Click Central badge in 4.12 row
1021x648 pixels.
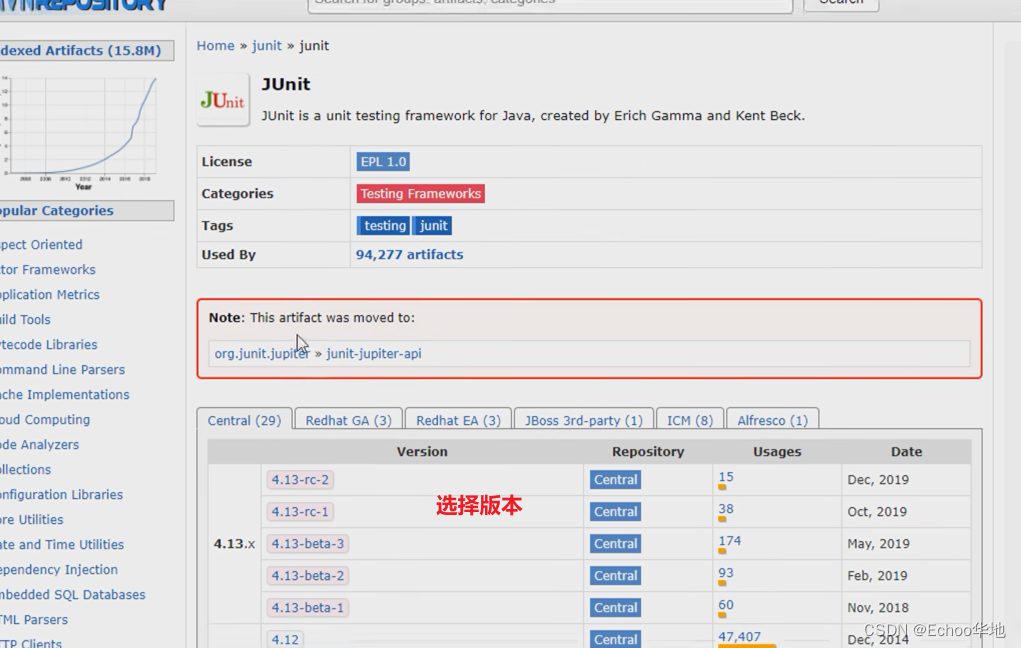[x=615, y=639]
